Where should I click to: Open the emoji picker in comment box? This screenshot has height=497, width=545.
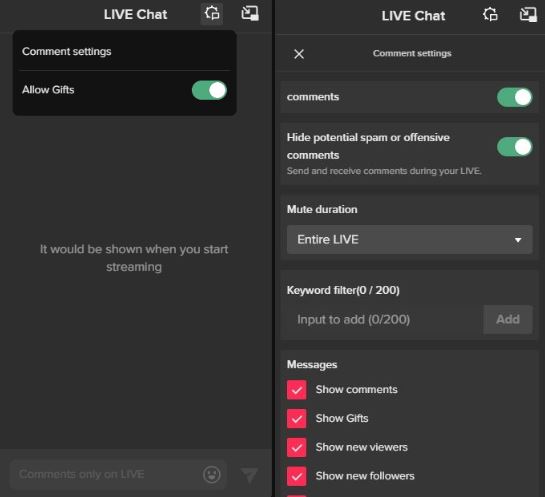(212, 474)
